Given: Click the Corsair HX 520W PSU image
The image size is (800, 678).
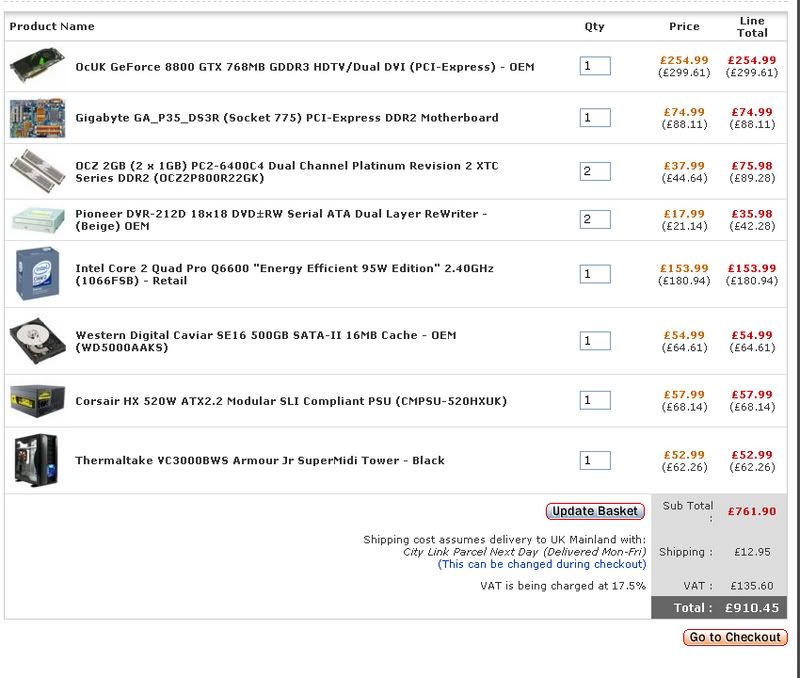Looking at the screenshot, I should [38, 401].
